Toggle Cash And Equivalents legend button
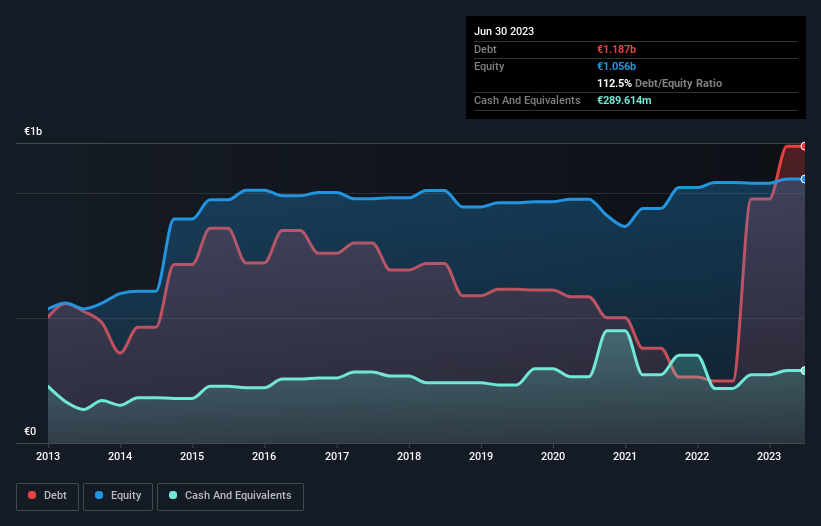Viewport: 821px width, 526px height. click(x=230, y=496)
